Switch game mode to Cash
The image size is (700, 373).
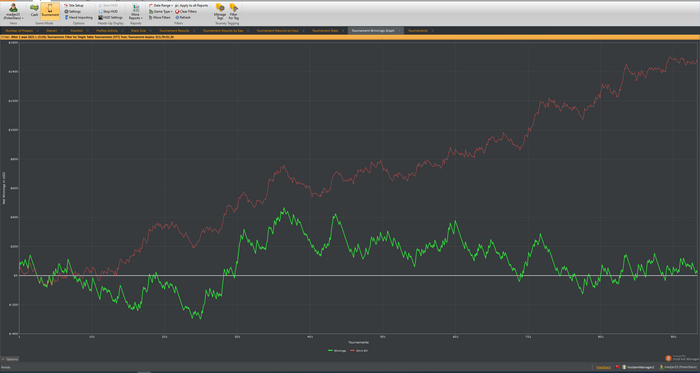(34, 11)
